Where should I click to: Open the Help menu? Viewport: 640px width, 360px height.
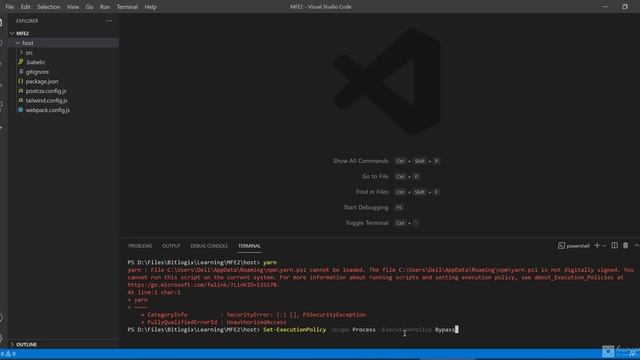pyautogui.click(x=151, y=7)
